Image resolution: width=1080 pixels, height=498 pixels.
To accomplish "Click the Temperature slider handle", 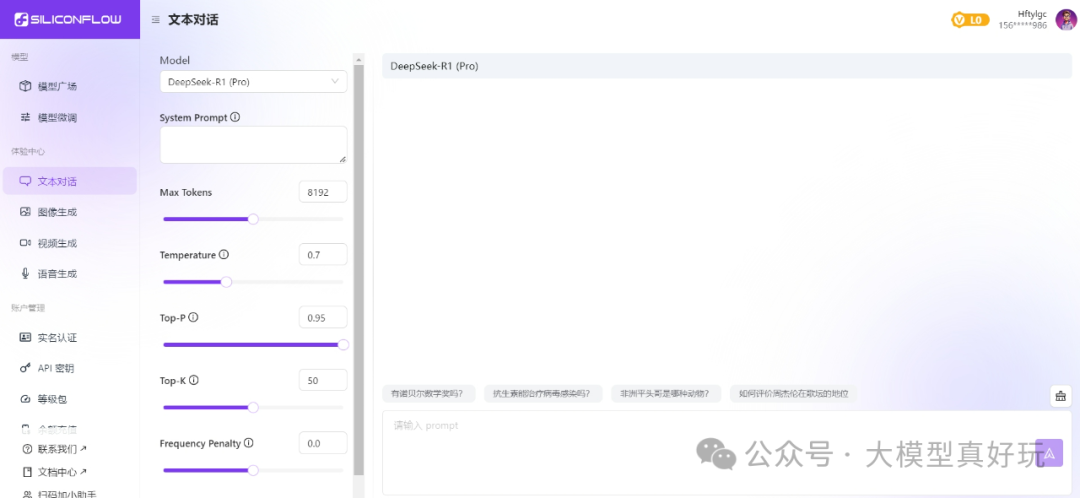I will (226, 282).
